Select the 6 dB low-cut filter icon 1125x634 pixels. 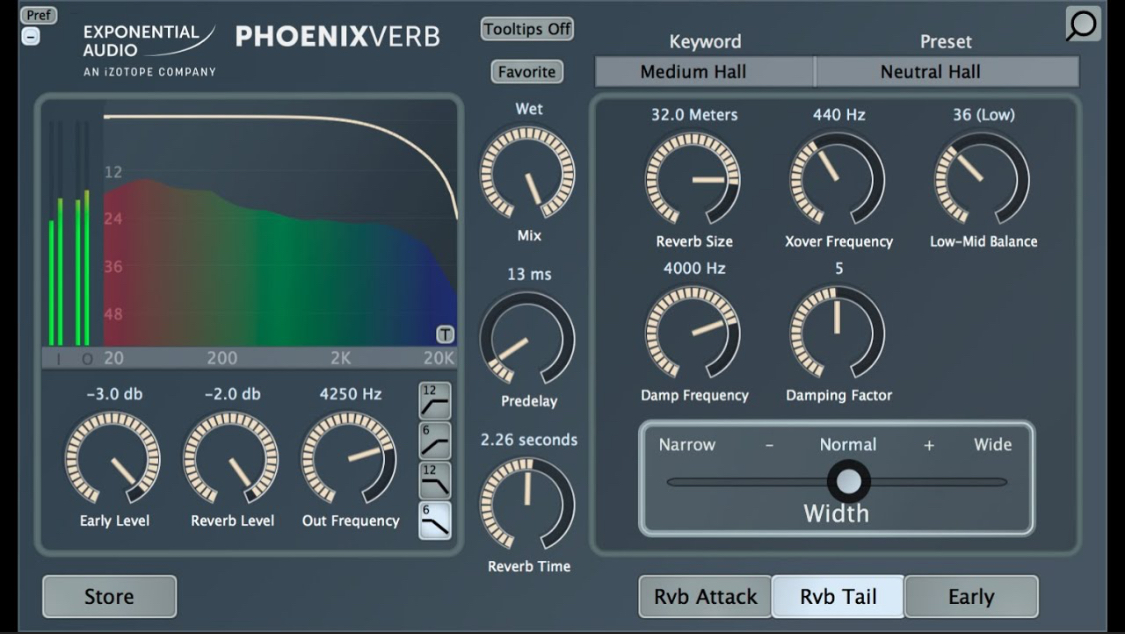435,440
